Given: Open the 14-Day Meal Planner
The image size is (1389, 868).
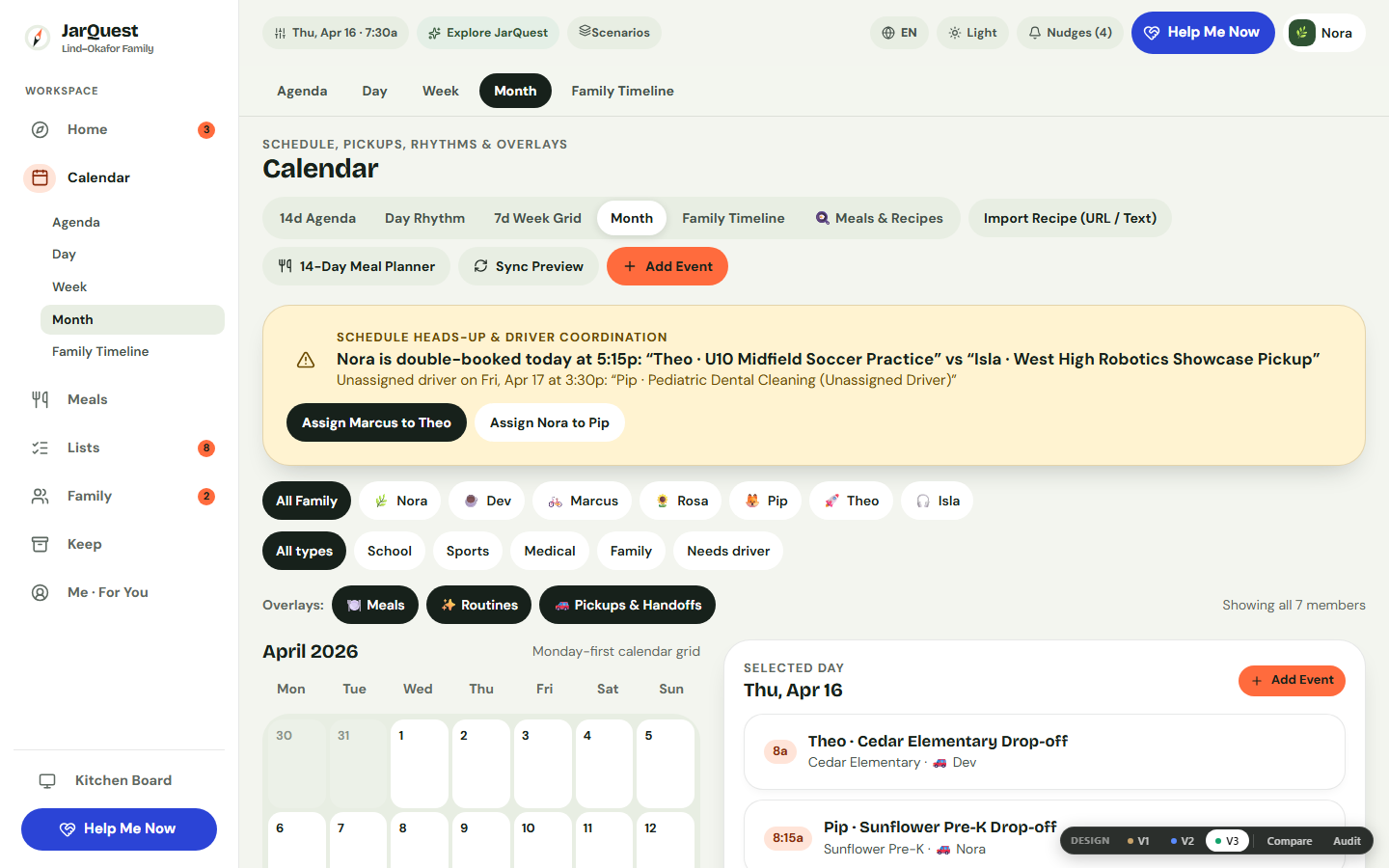Looking at the screenshot, I should coord(356,266).
